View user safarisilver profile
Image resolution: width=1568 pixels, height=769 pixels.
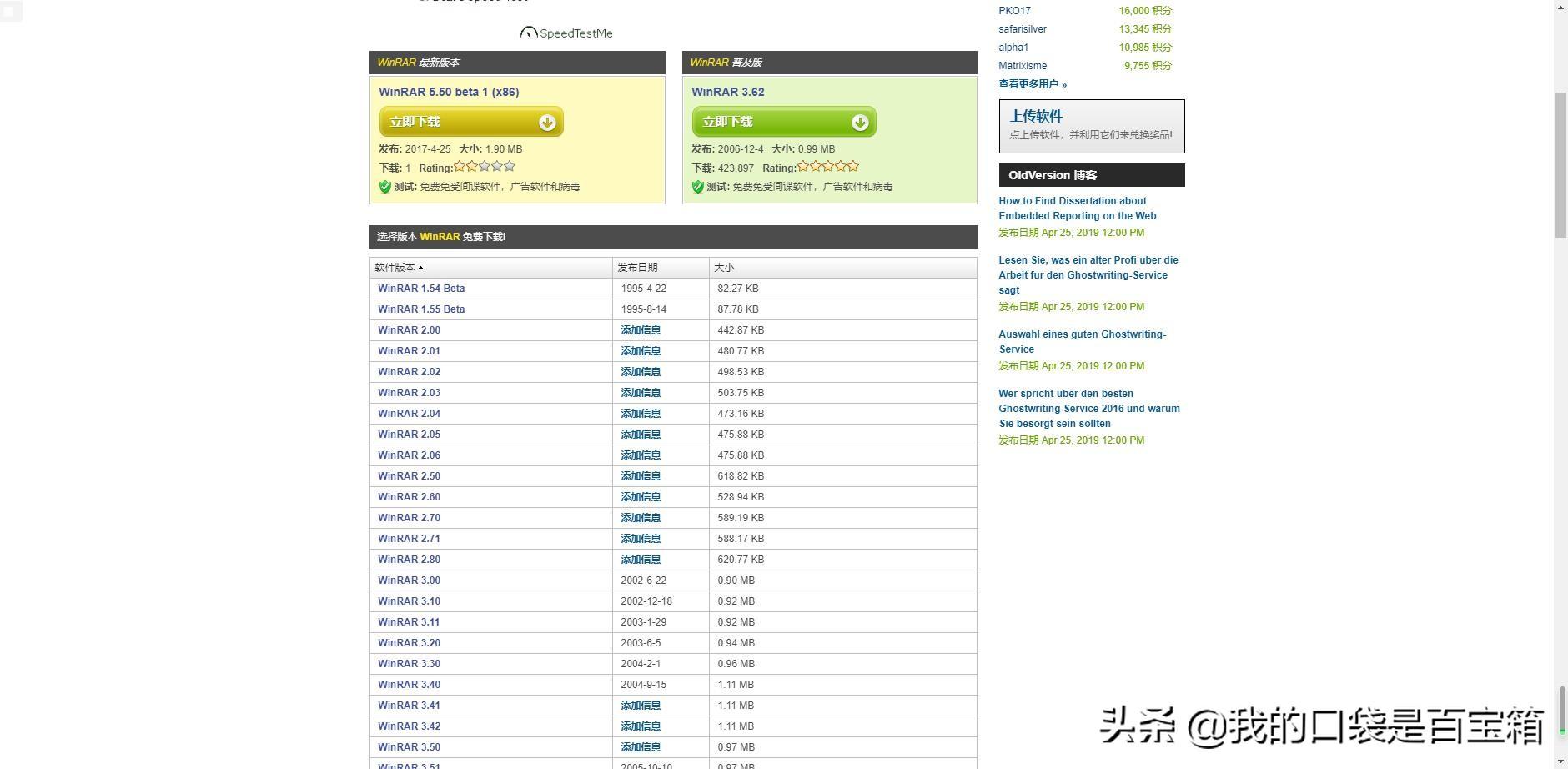pos(1023,29)
